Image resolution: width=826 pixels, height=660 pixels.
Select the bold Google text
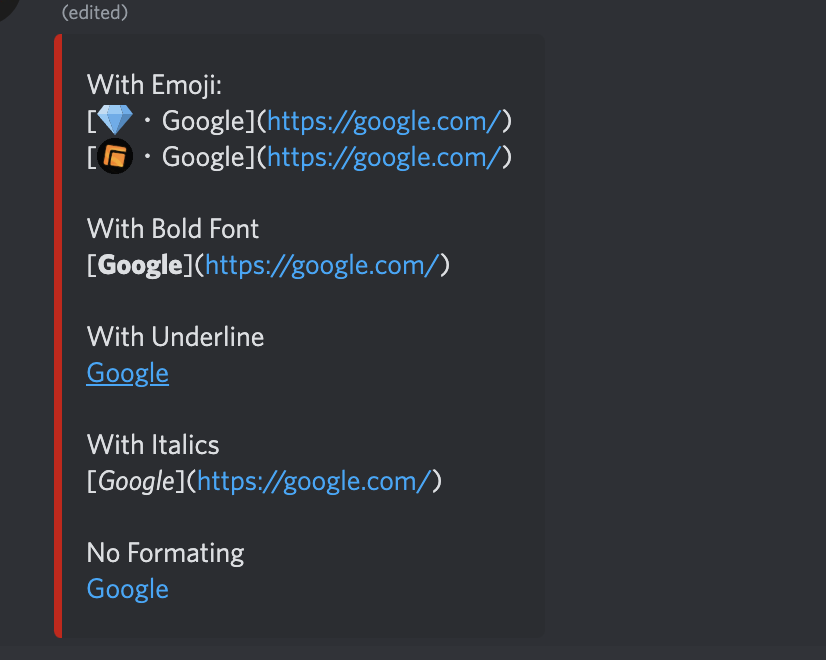pyautogui.click(x=139, y=264)
